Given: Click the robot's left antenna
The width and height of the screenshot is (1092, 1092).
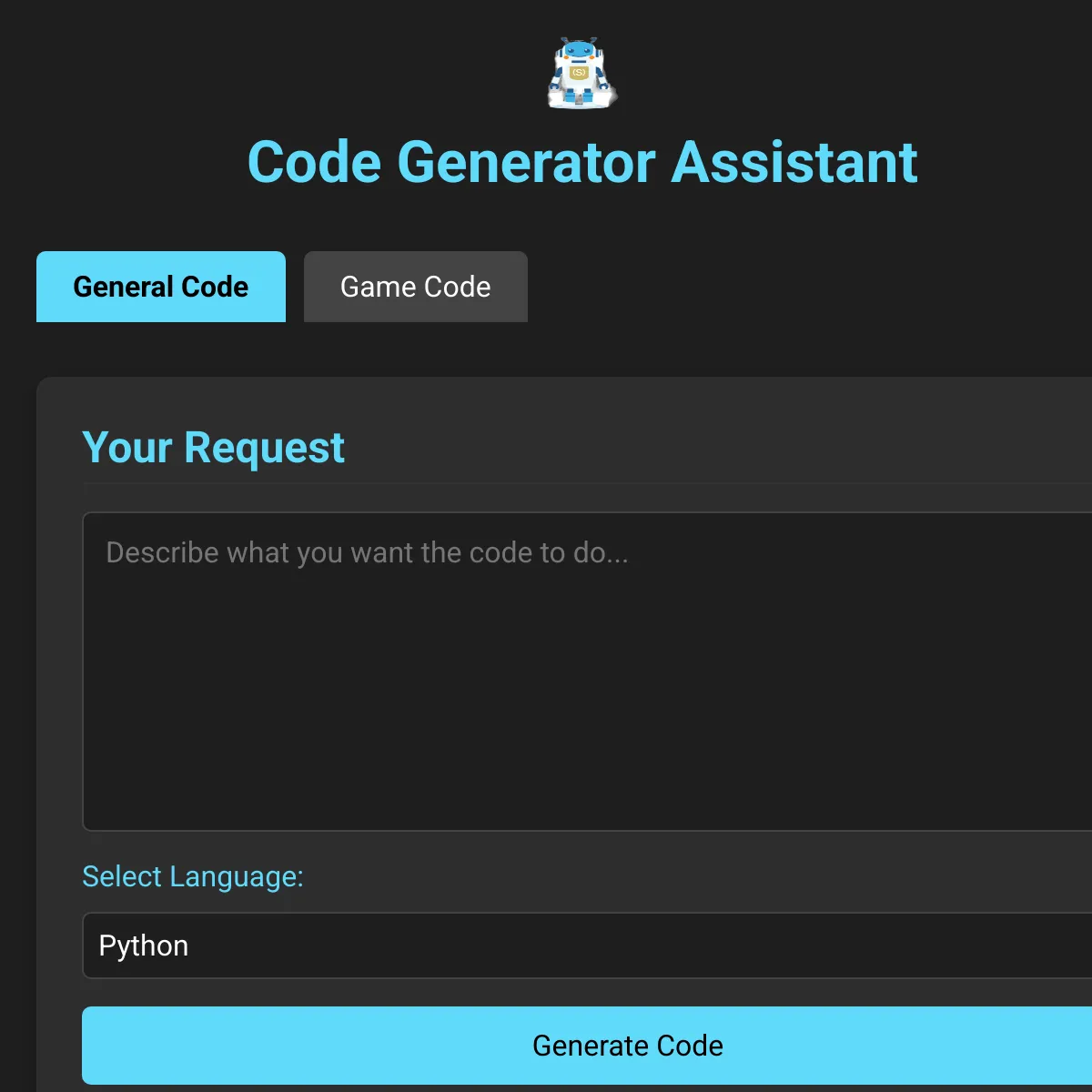Looking at the screenshot, I should pyautogui.click(x=564, y=39).
